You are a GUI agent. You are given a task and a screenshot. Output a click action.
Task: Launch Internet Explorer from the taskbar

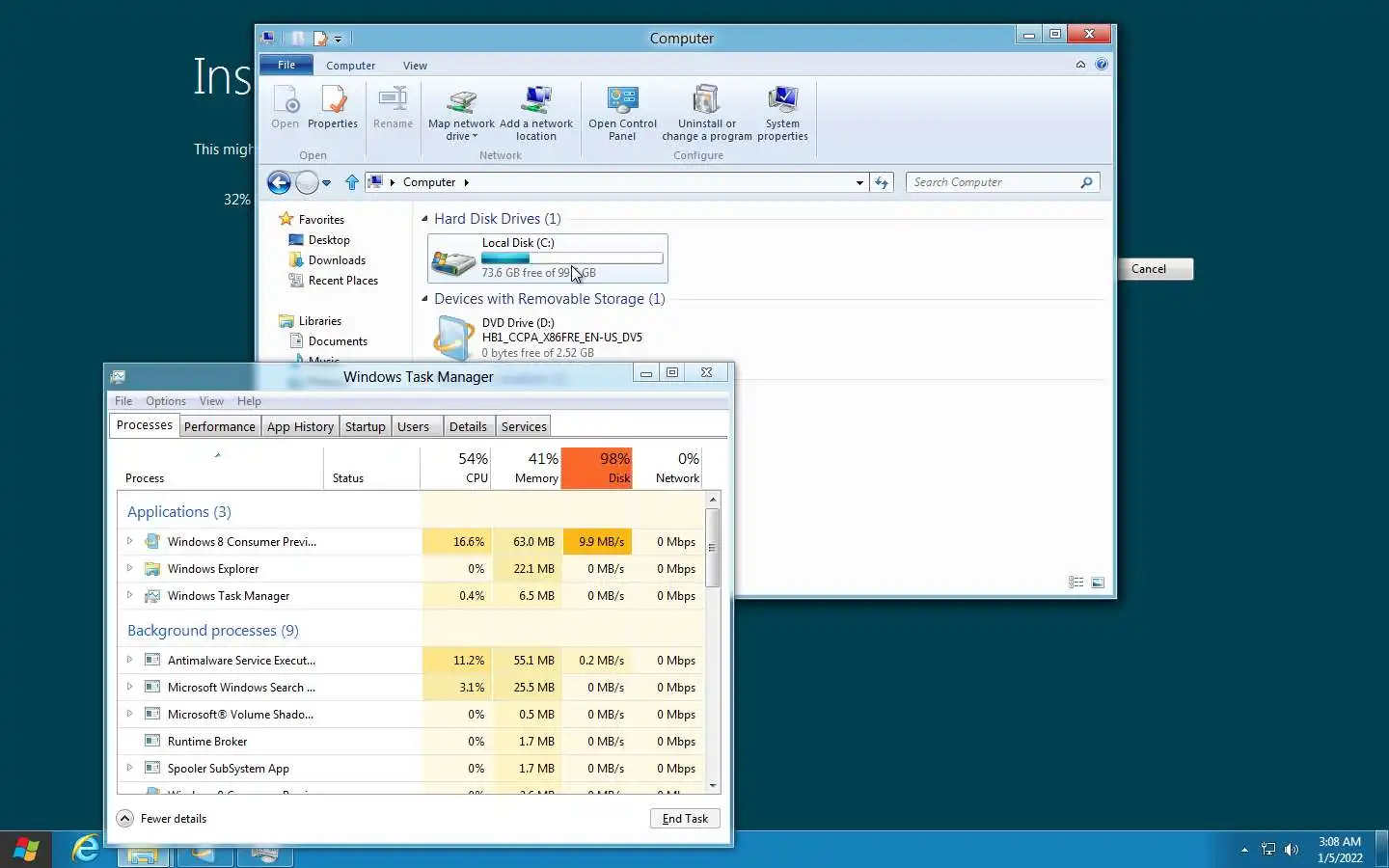(86, 849)
